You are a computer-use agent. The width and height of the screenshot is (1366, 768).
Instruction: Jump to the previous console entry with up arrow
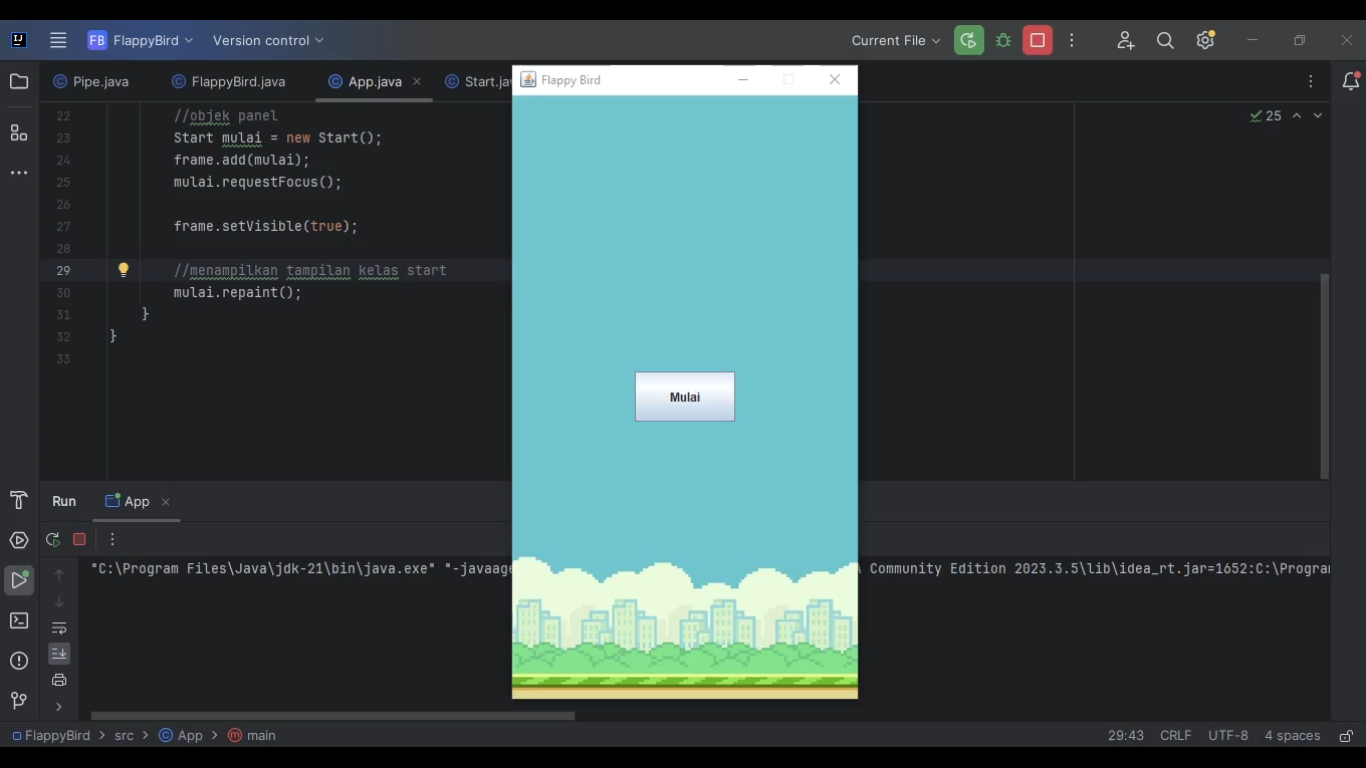(x=59, y=575)
